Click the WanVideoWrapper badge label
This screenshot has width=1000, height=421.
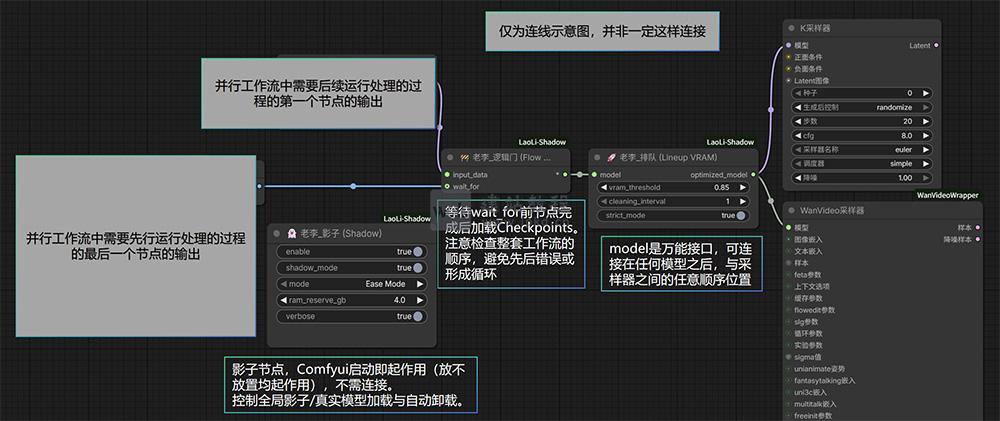[x=948, y=195]
